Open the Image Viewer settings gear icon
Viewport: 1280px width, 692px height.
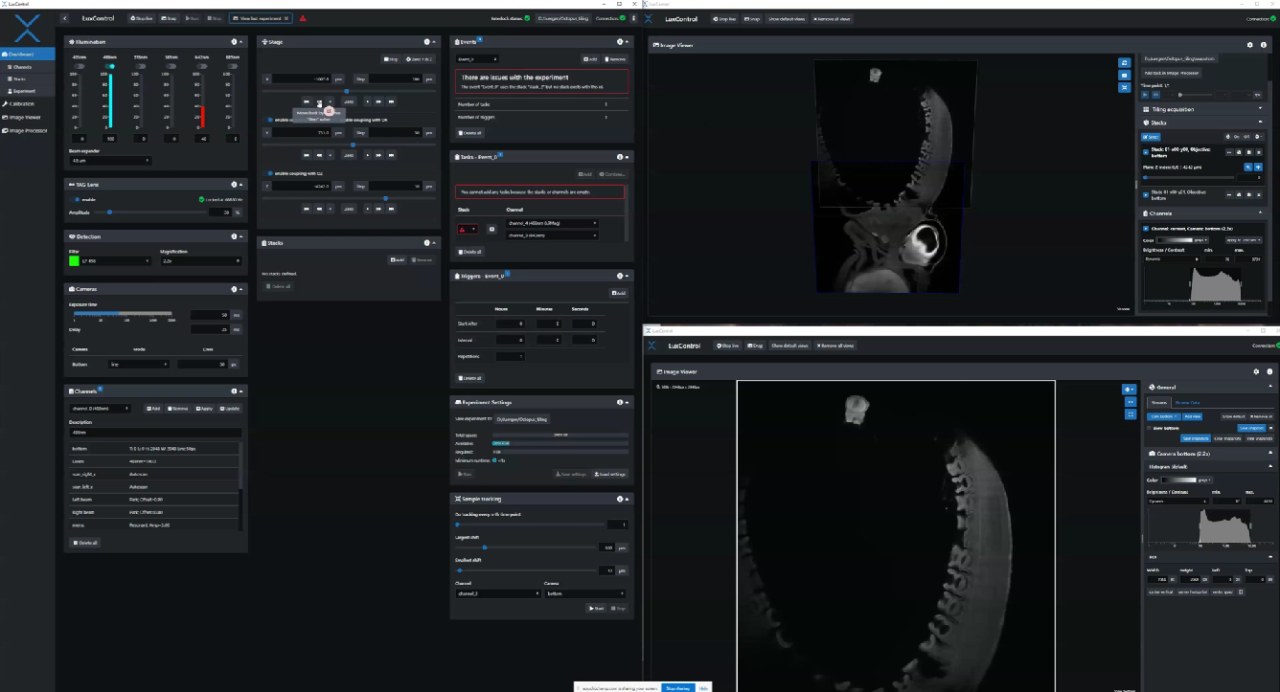(1250, 45)
